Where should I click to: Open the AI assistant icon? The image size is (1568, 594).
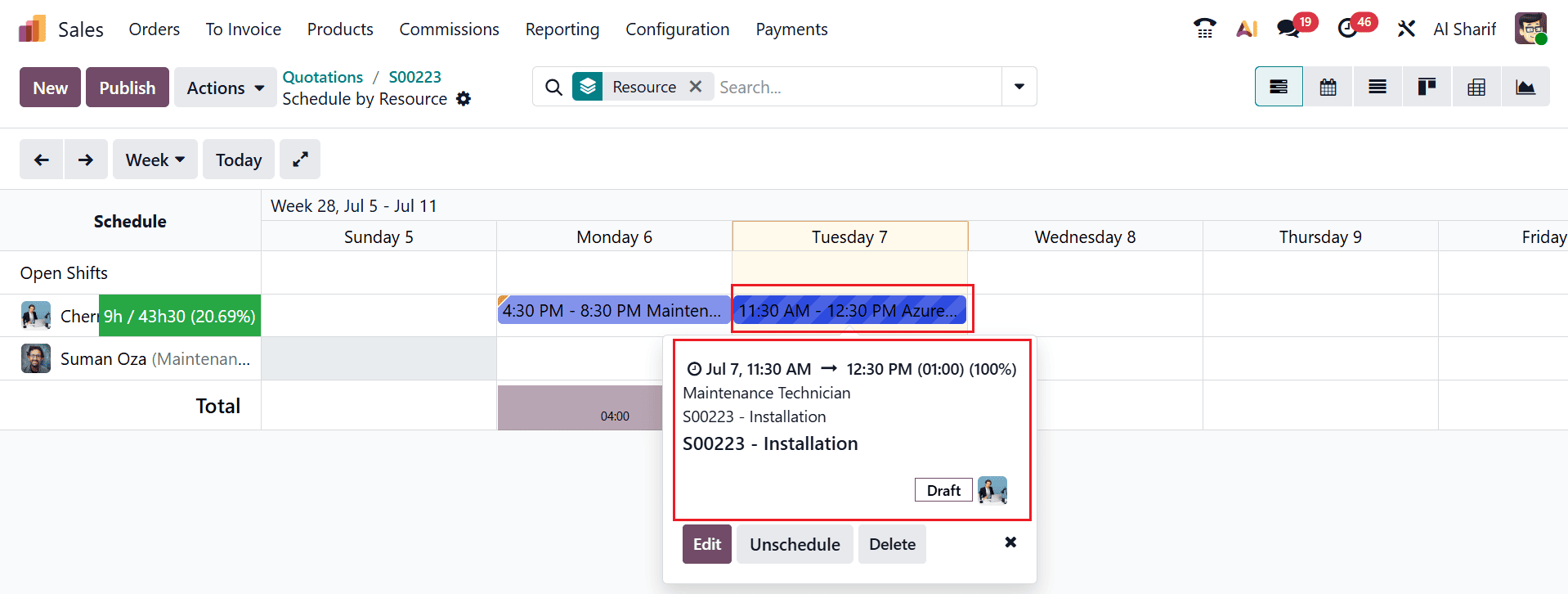click(1247, 29)
